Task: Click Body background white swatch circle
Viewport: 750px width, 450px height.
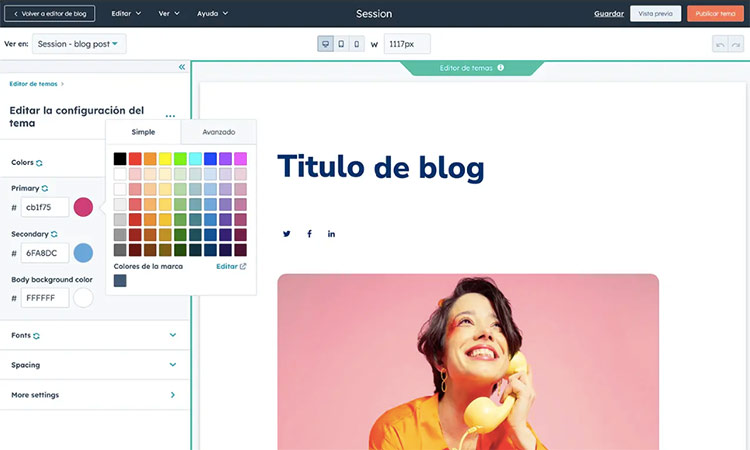Action: tap(83, 297)
